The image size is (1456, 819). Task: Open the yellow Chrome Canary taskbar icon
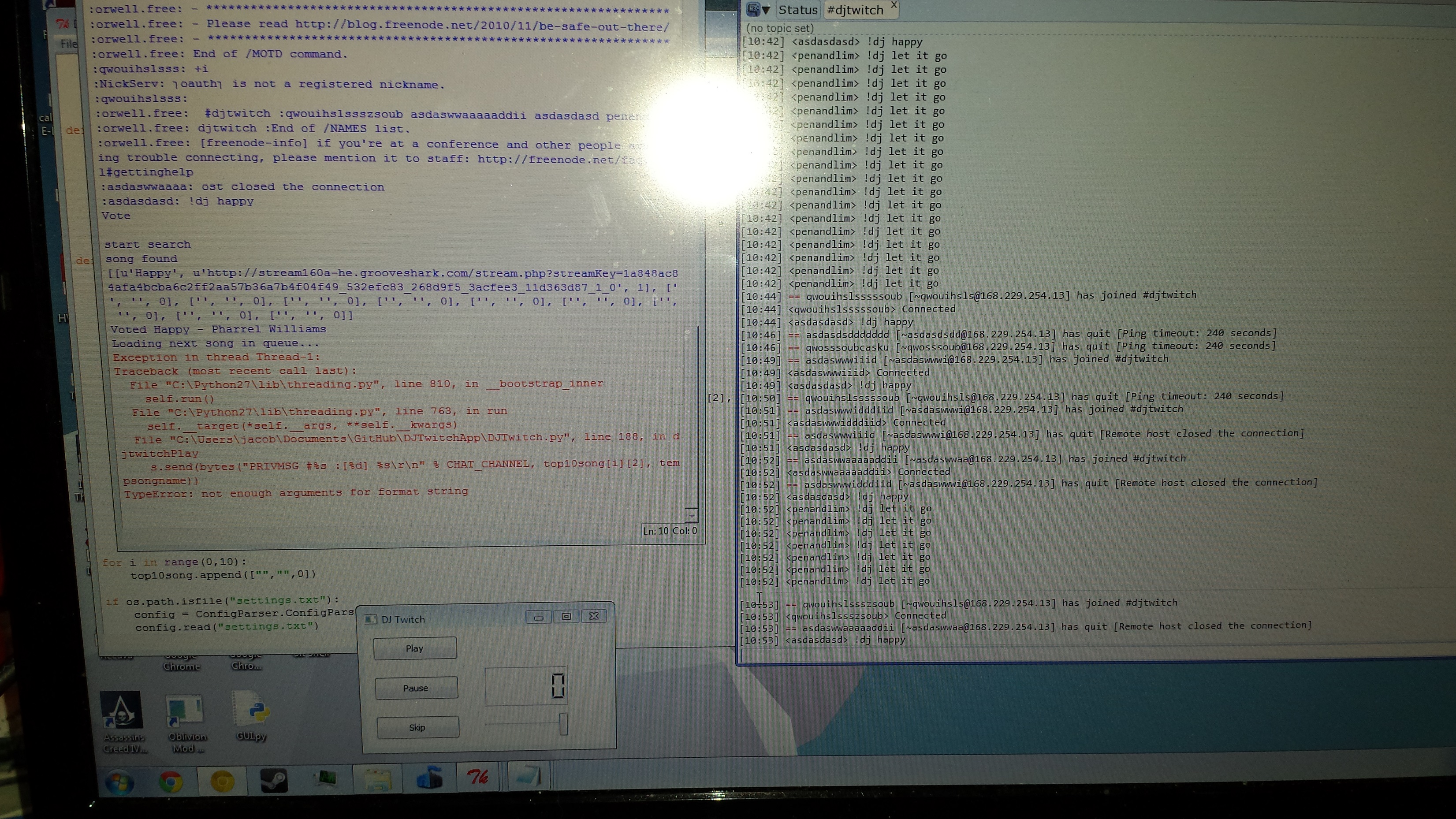coord(222,782)
